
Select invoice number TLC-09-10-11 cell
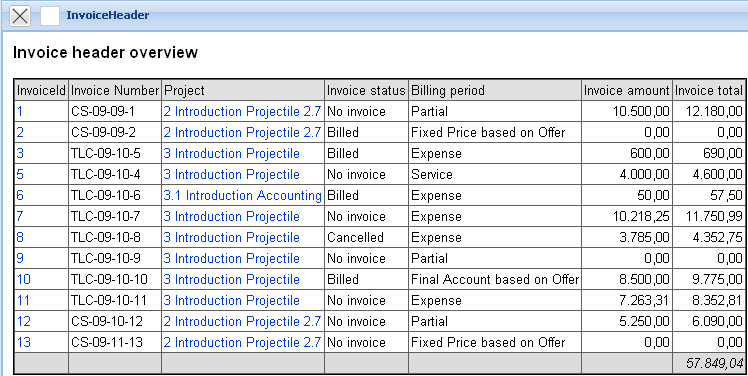[x=115, y=301]
